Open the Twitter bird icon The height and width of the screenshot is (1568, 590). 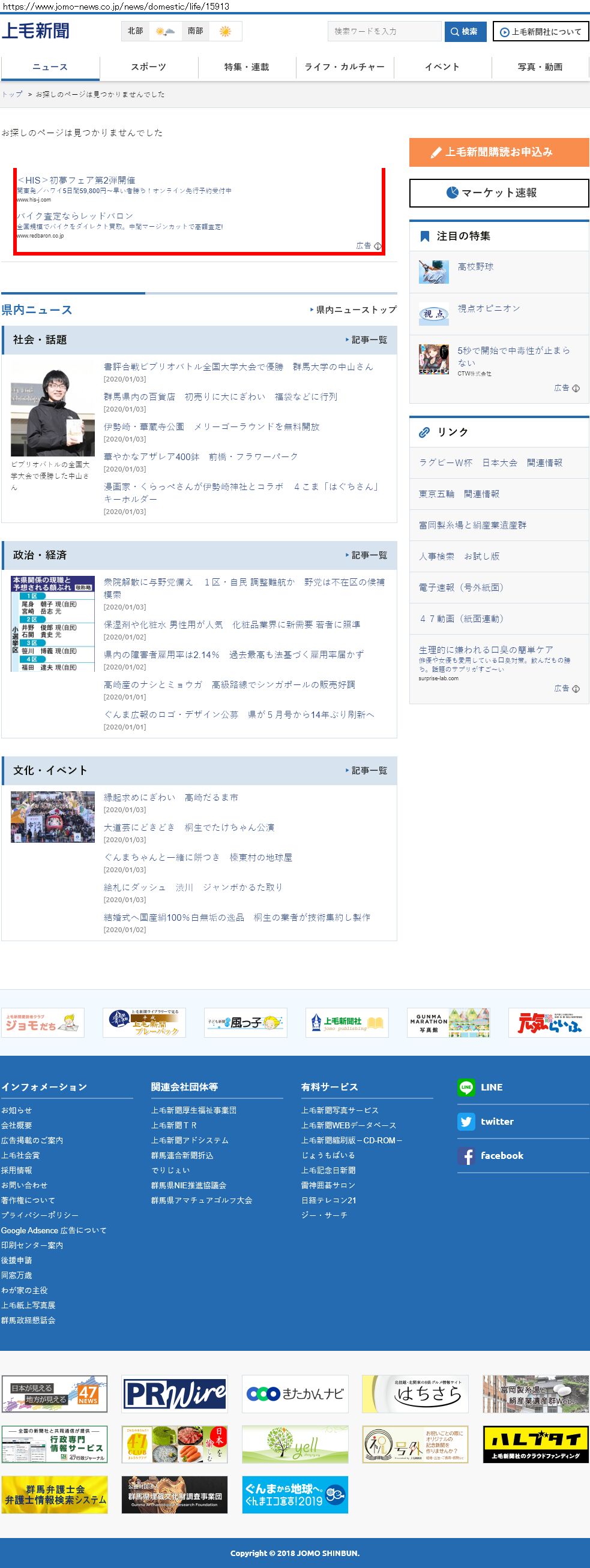466,1121
